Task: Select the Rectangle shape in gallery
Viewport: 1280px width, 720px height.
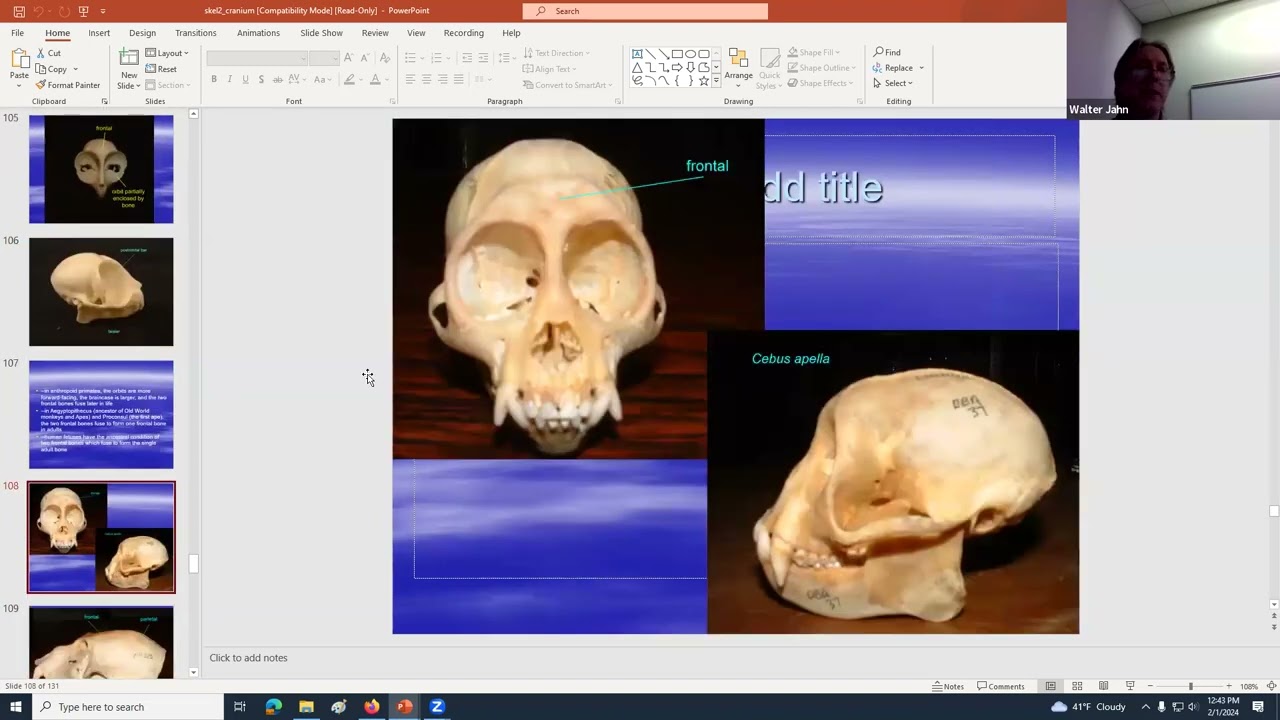Action: (x=677, y=54)
